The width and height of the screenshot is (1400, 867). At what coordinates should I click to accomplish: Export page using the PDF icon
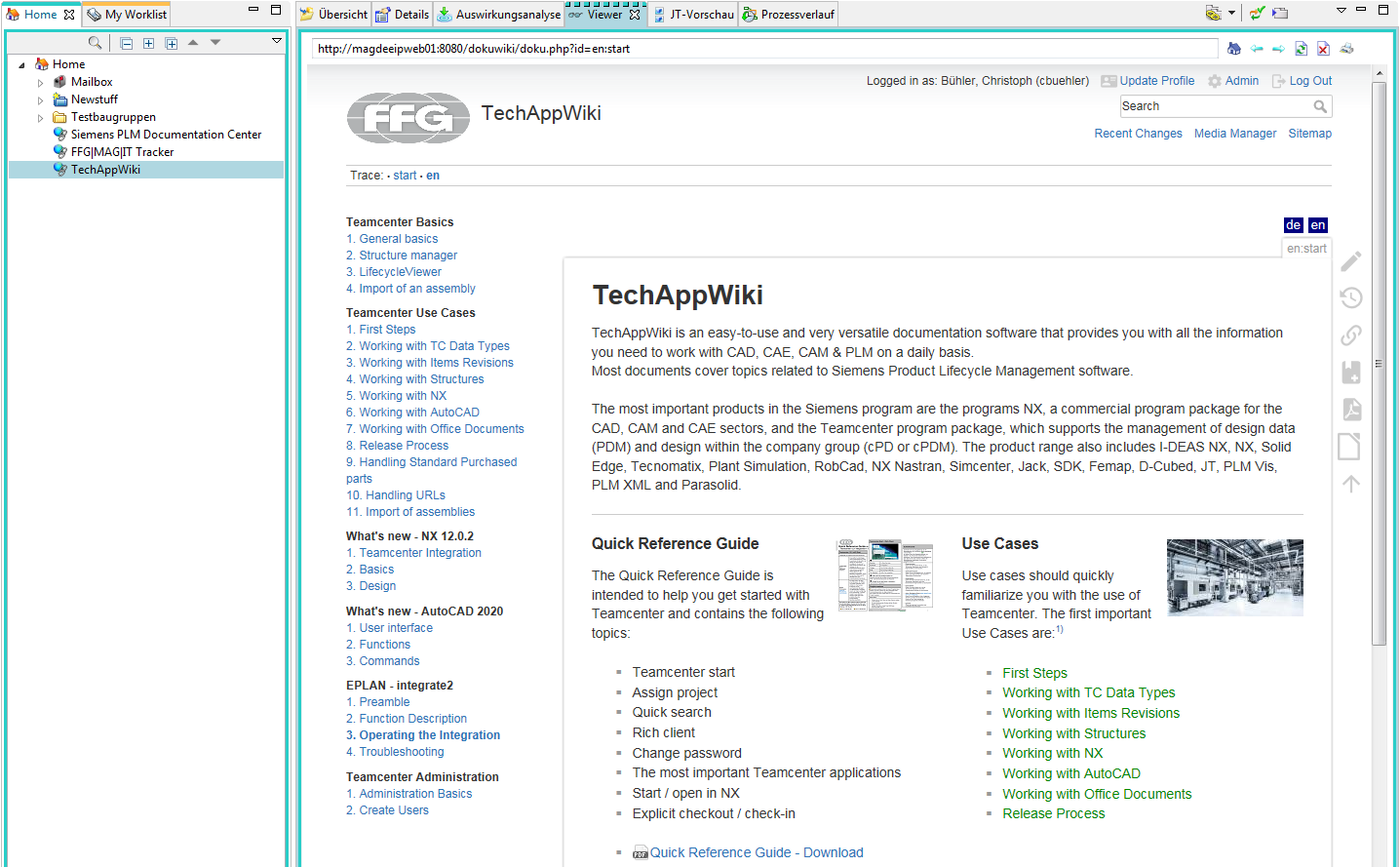tap(1350, 410)
